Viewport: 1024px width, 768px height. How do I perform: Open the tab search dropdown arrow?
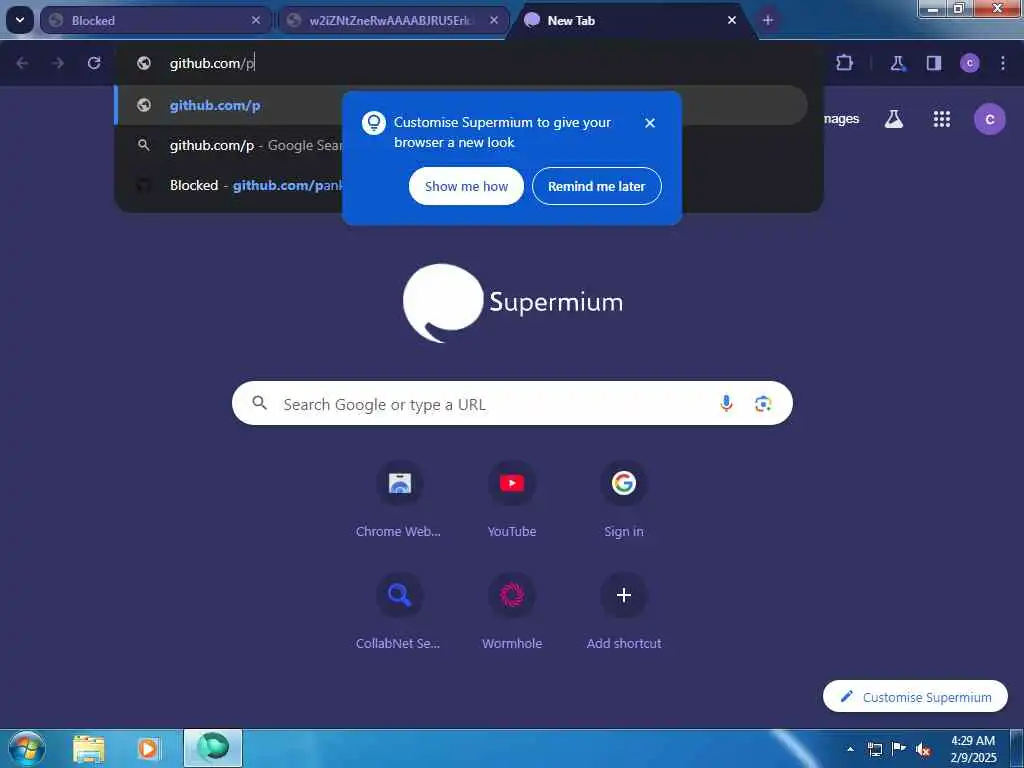click(x=20, y=20)
